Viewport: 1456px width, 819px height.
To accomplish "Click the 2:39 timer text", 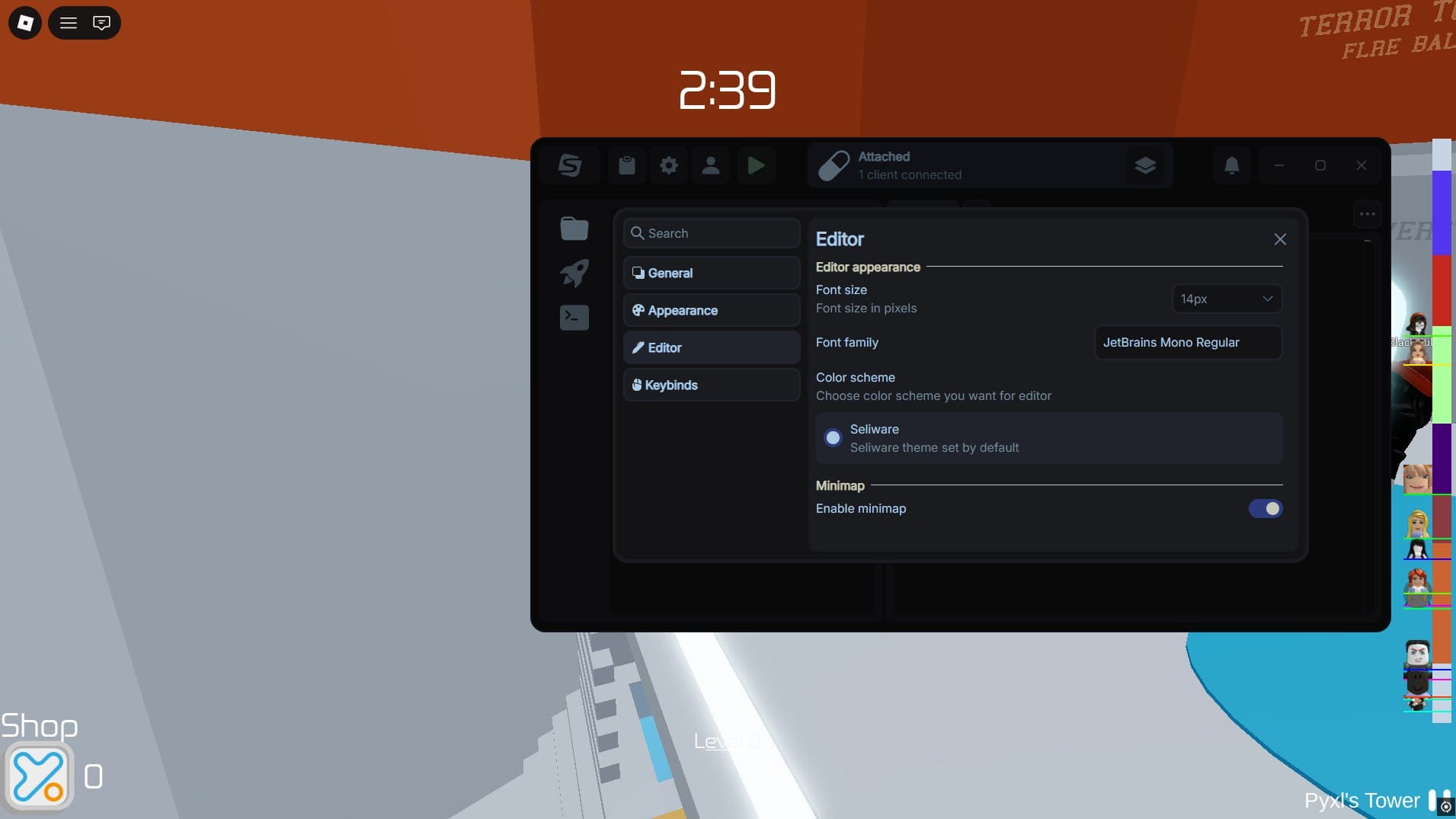I will [727, 90].
